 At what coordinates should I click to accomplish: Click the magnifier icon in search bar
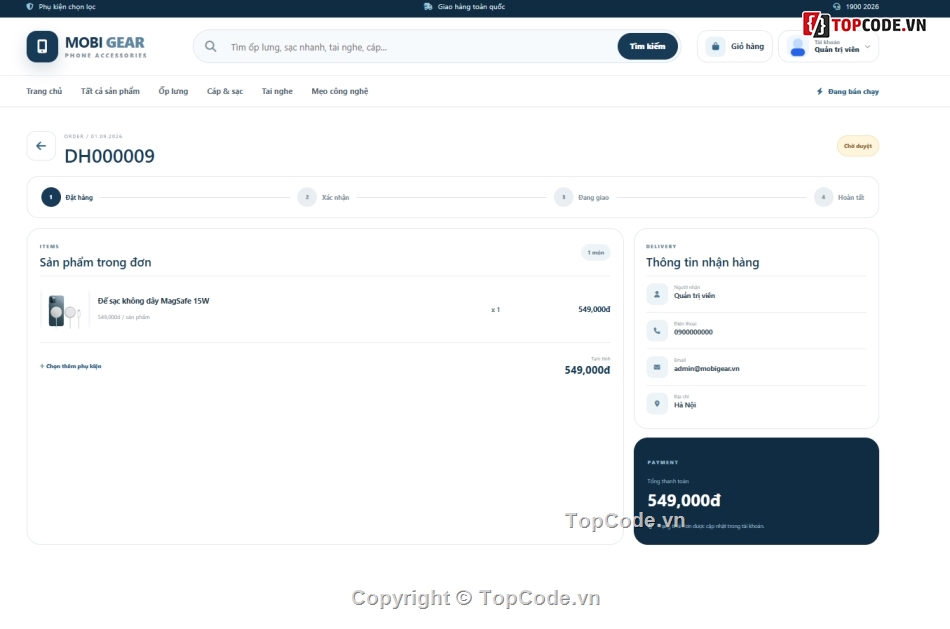click(210, 47)
